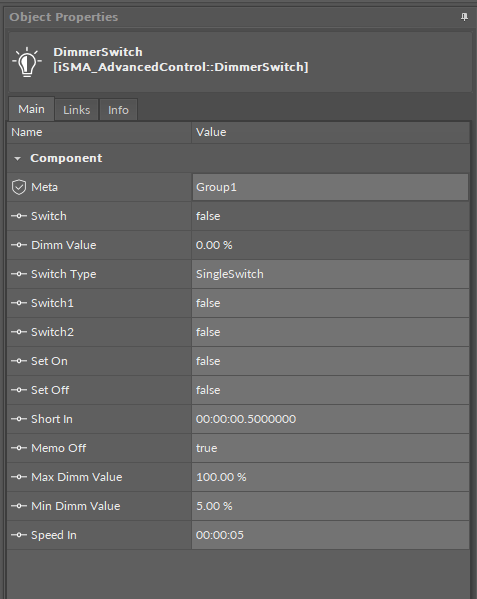Toggle the Memo Off true value

pos(330,448)
